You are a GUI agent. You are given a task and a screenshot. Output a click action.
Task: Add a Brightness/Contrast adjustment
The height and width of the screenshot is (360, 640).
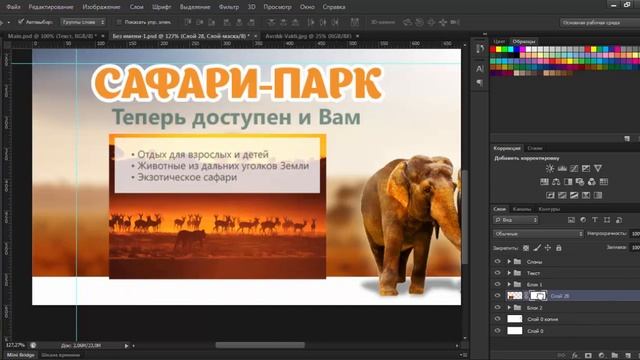pyautogui.click(x=550, y=168)
